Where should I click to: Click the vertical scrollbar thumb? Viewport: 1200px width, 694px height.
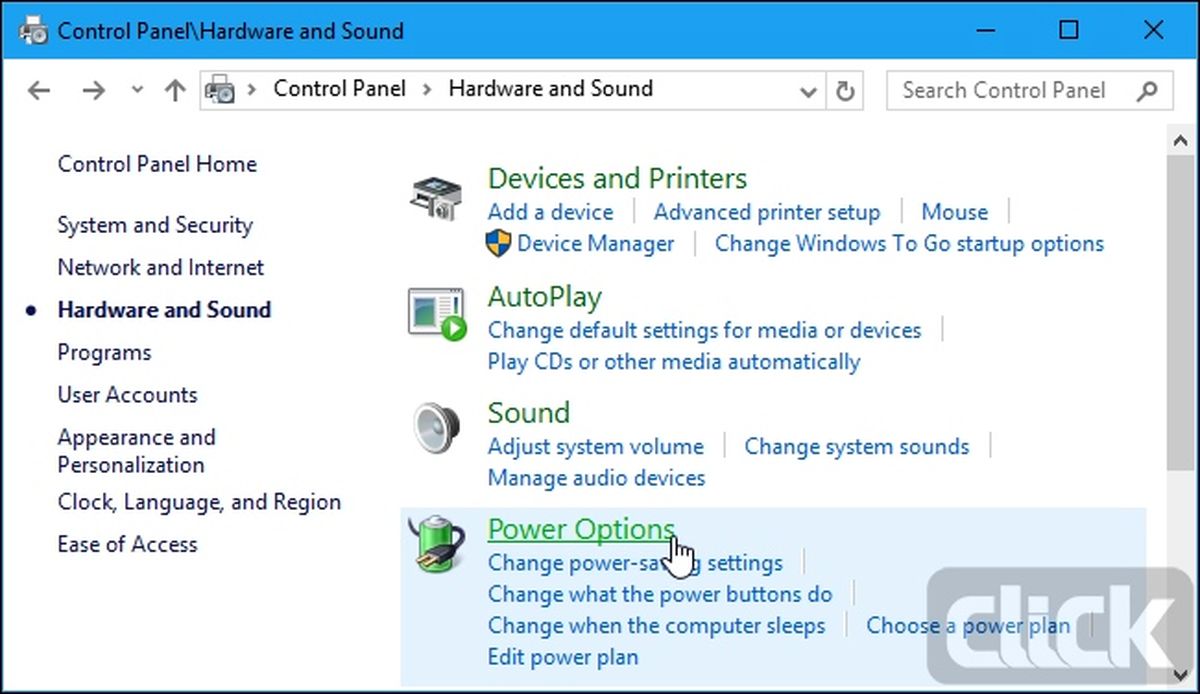click(x=1178, y=310)
